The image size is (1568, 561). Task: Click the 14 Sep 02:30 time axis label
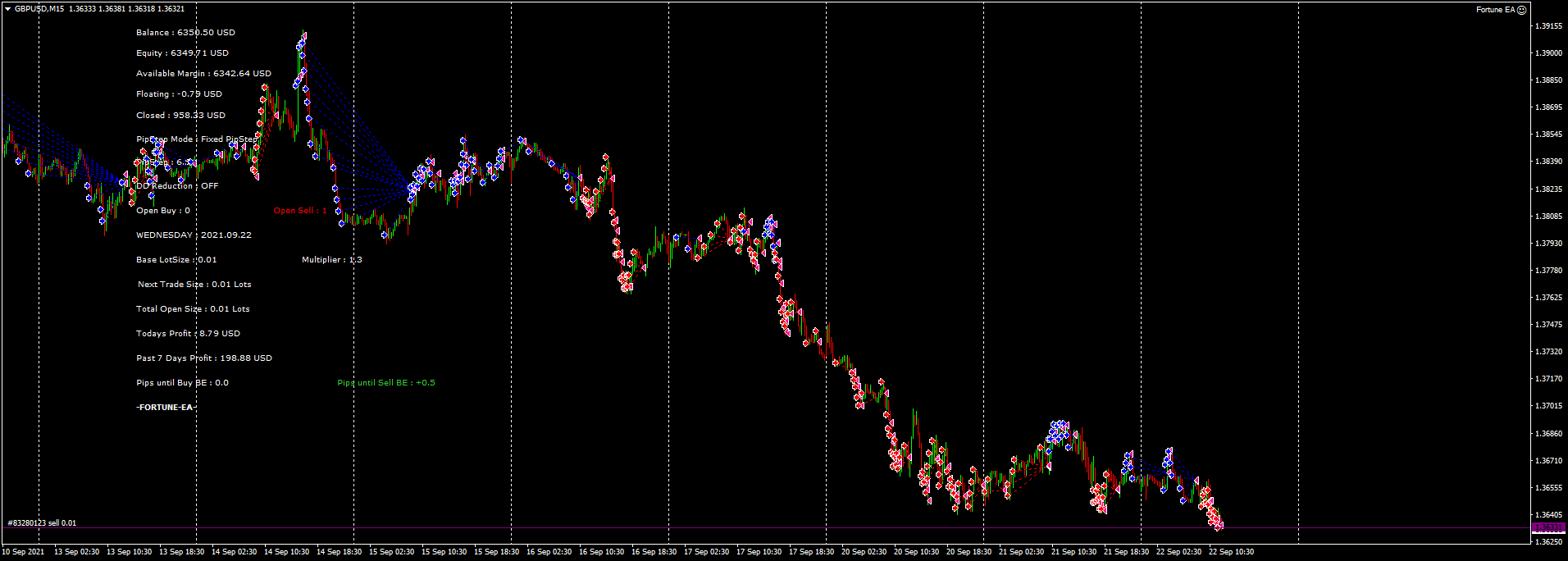[x=234, y=552]
